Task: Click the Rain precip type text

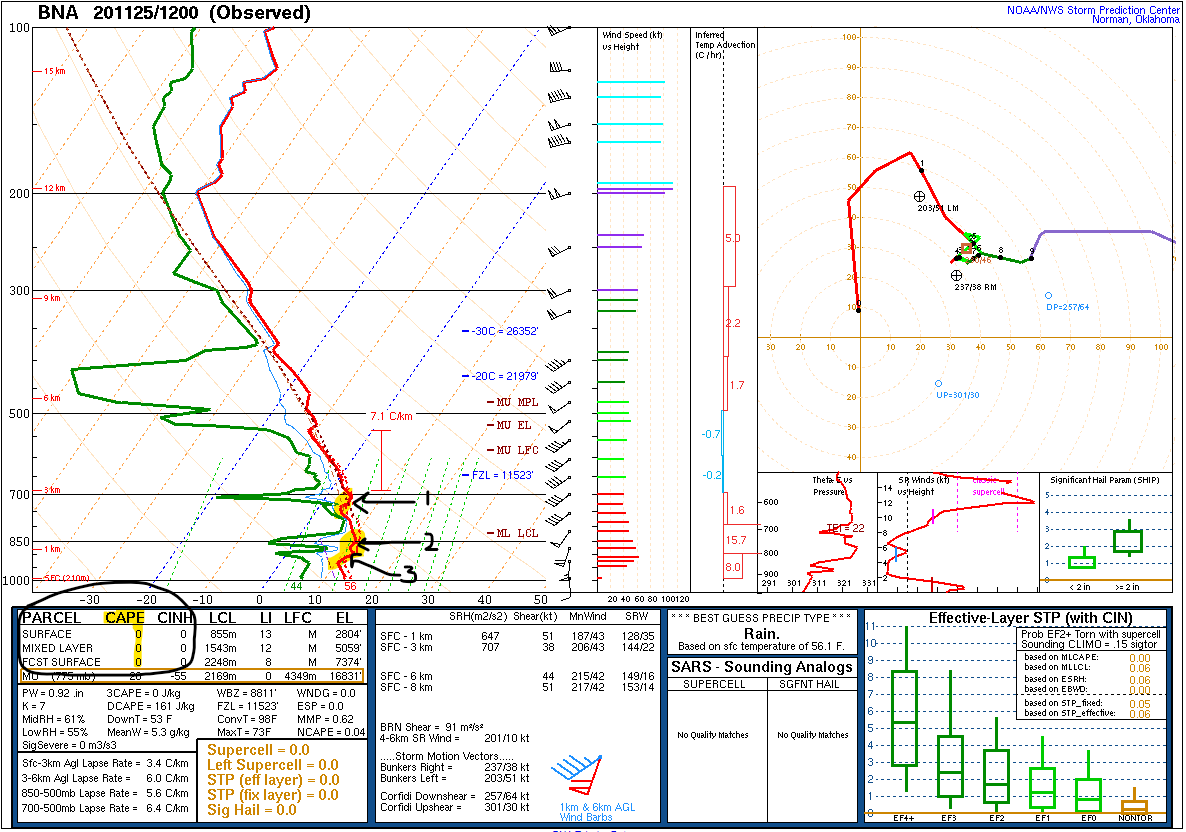Action: tap(762, 632)
